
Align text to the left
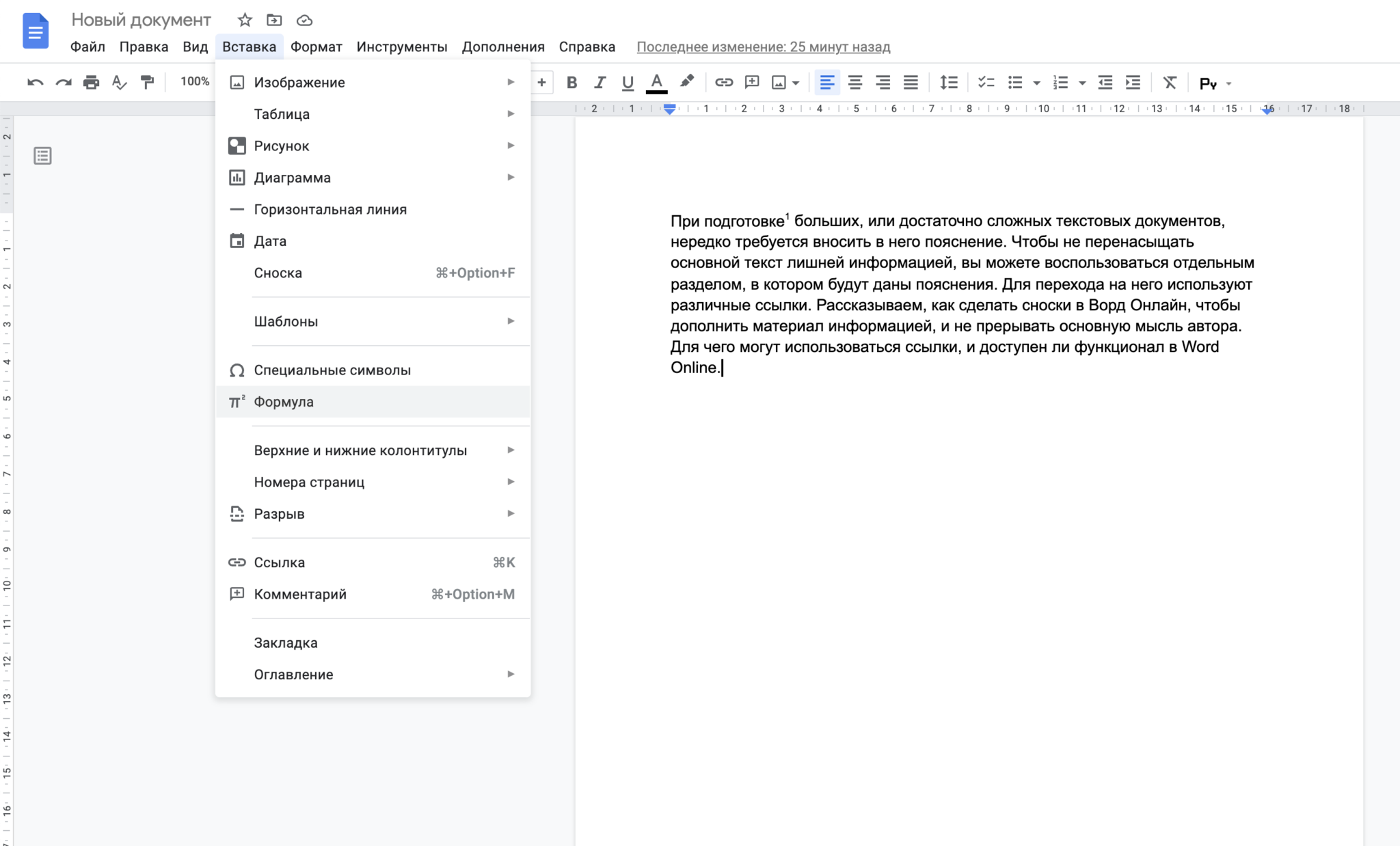pos(827,83)
